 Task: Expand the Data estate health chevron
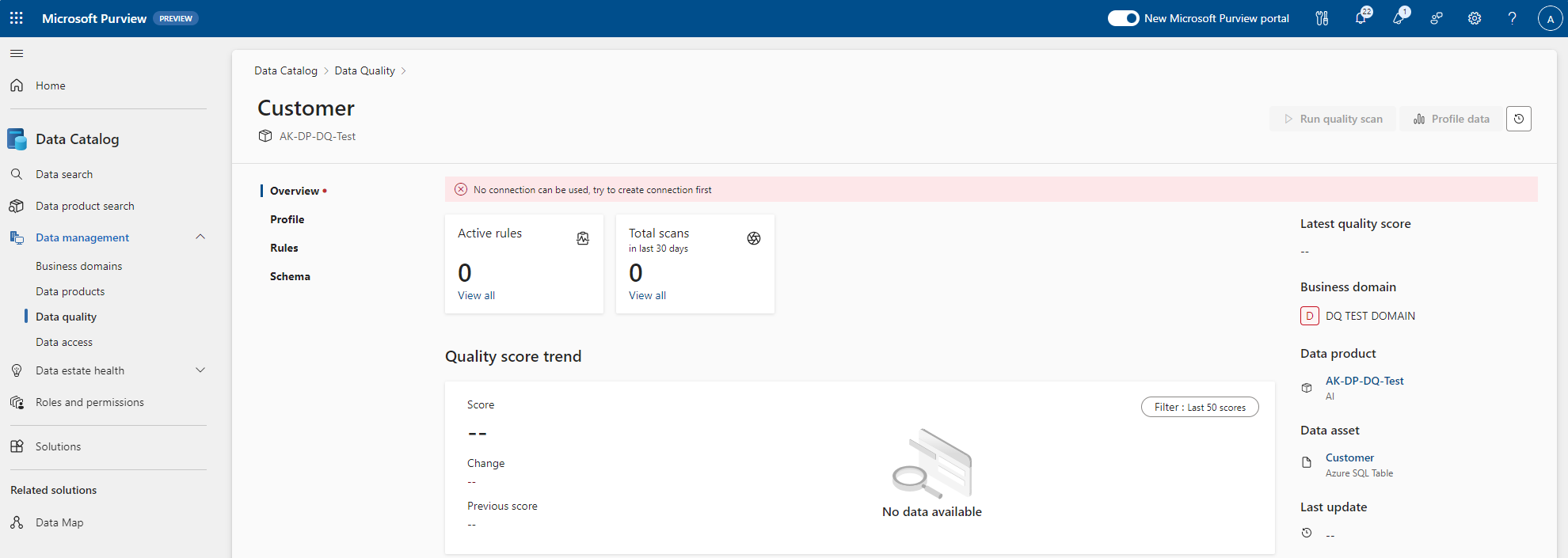pyautogui.click(x=200, y=370)
